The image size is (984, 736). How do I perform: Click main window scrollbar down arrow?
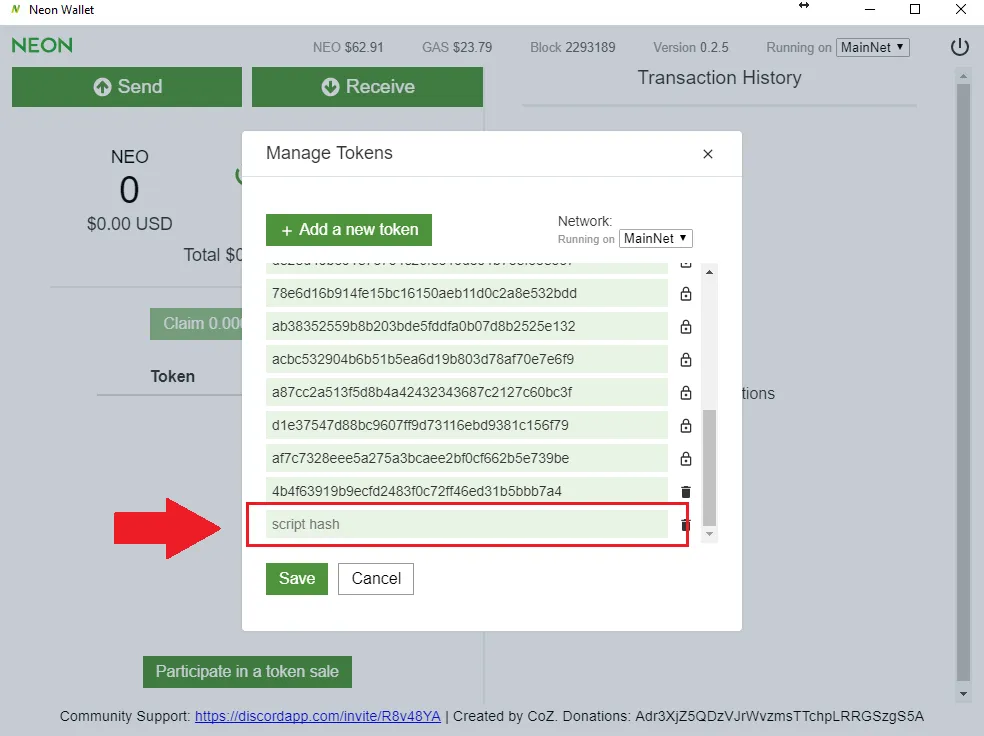pos(963,694)
